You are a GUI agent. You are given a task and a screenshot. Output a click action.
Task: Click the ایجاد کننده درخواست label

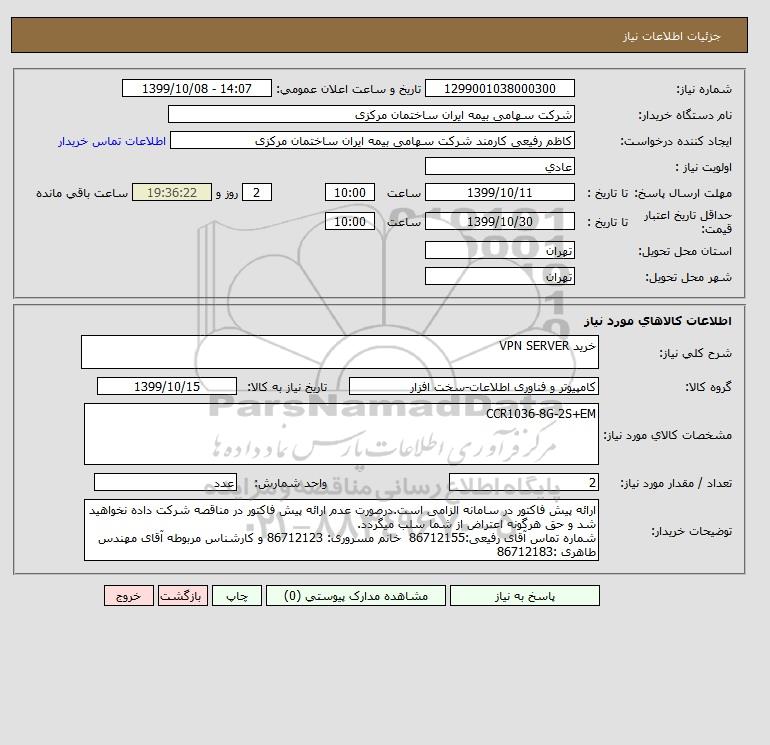(x=676, y=141)
